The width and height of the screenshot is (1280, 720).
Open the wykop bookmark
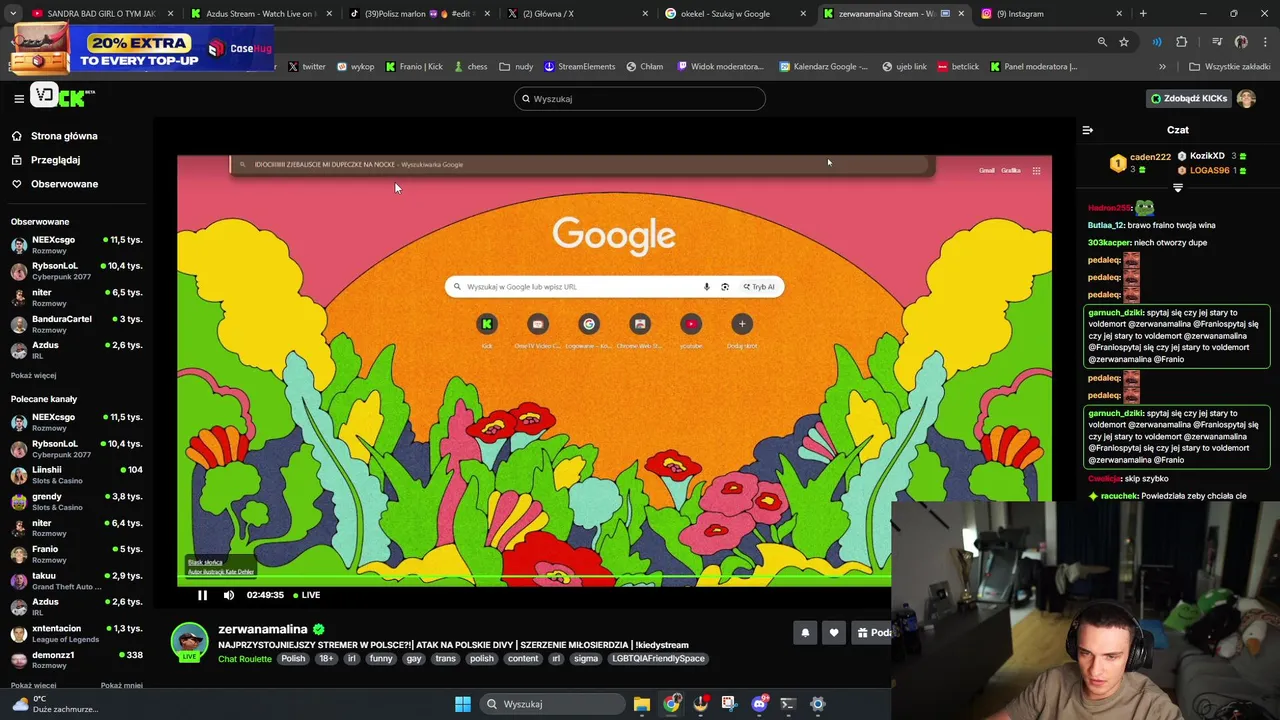[x=356, y=67]
